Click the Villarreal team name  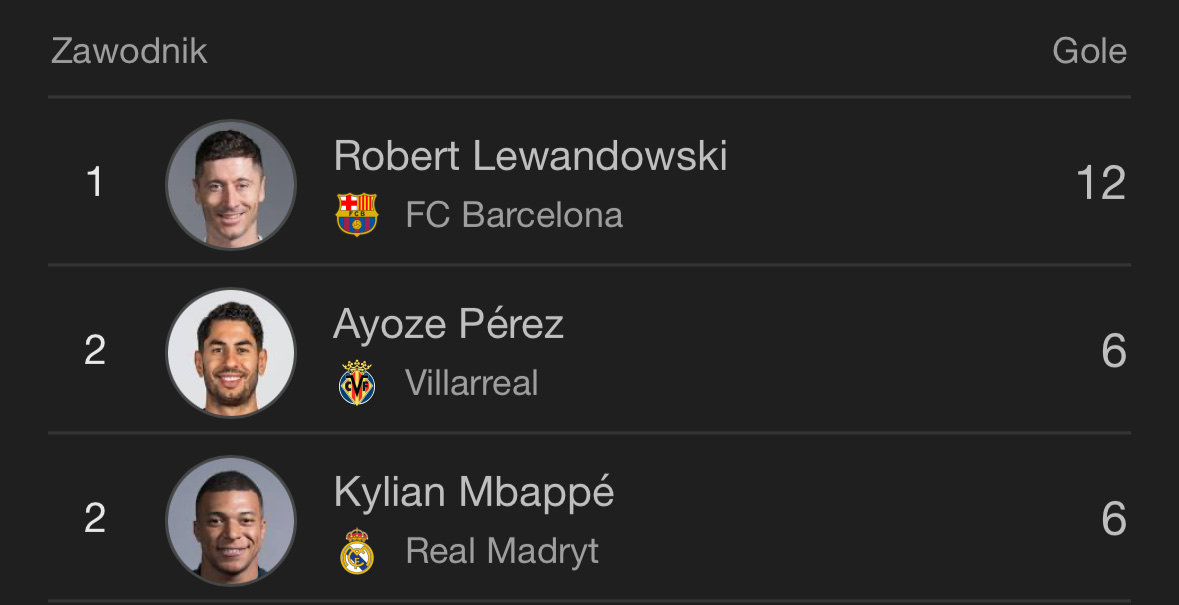click(472, 383)
